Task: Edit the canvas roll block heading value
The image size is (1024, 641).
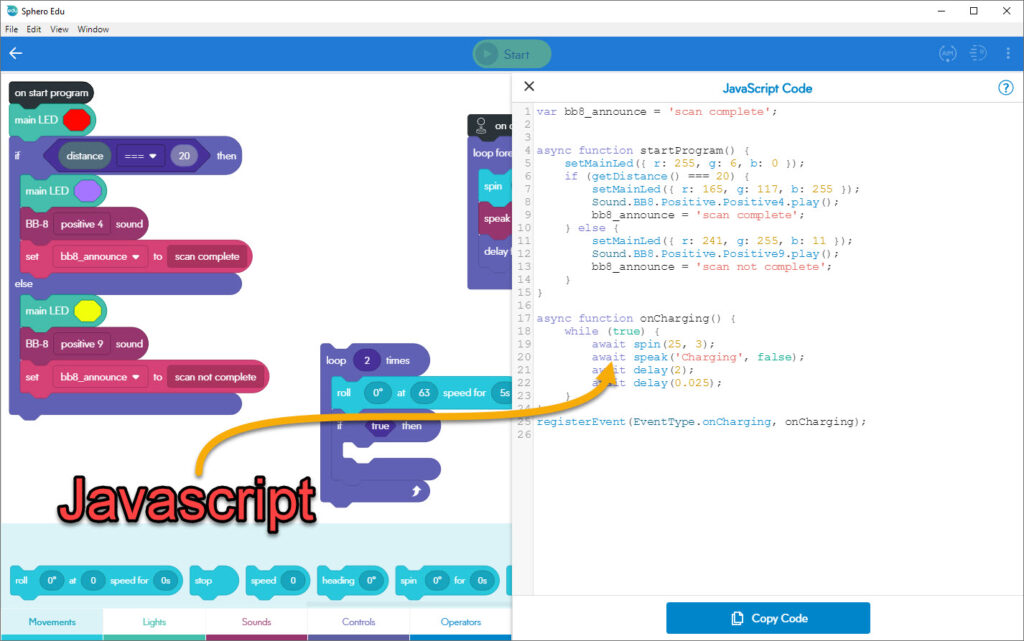Action: (x=377, y=393)
